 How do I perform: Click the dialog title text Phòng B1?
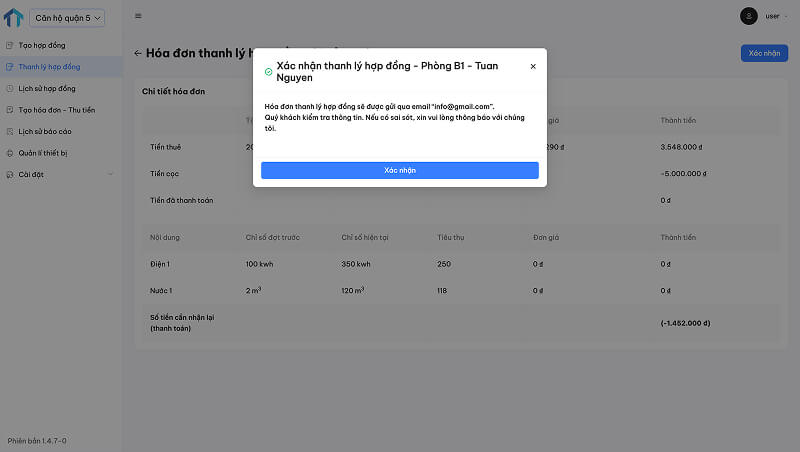click(443, 66)
